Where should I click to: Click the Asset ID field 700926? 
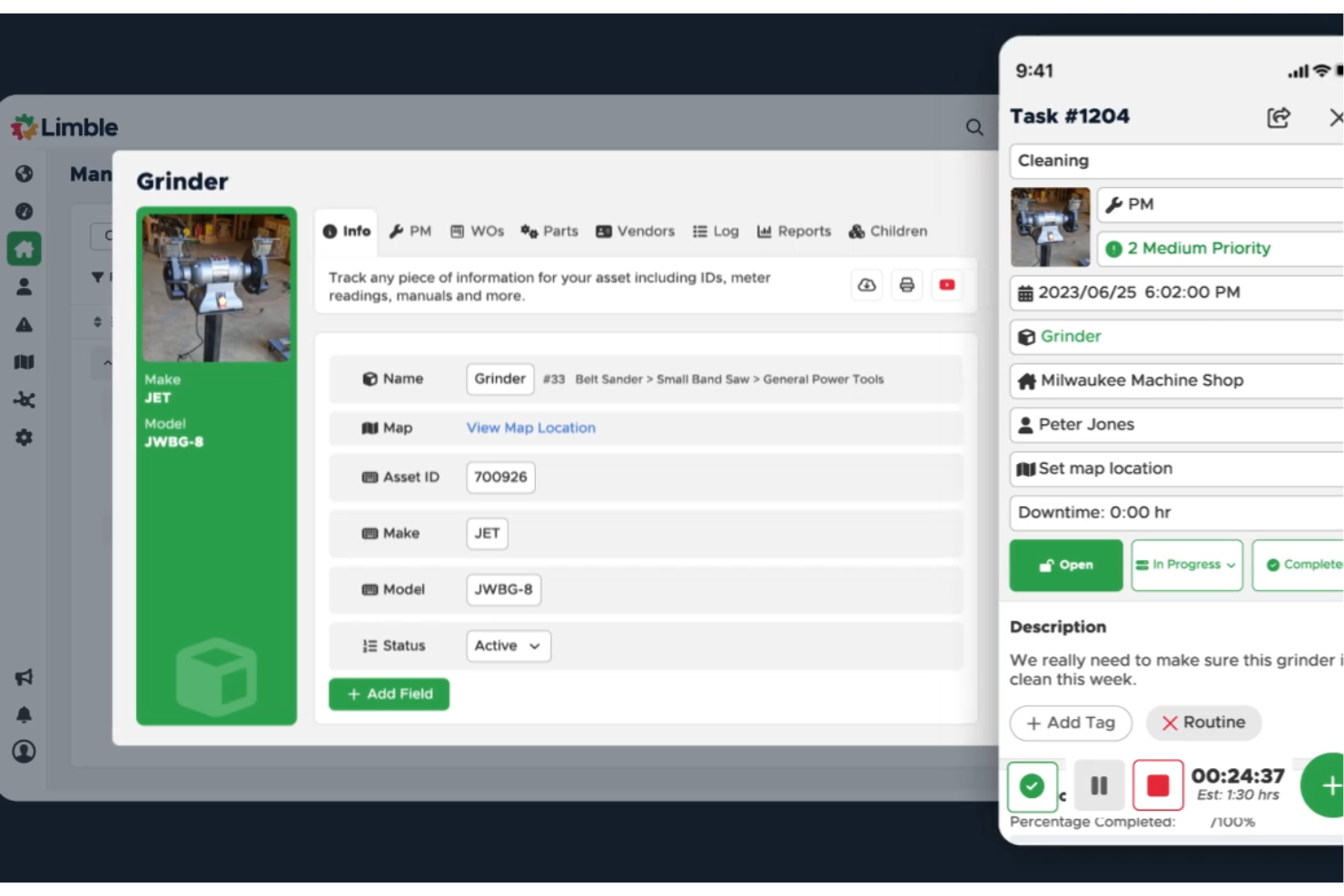coord(500,477)
